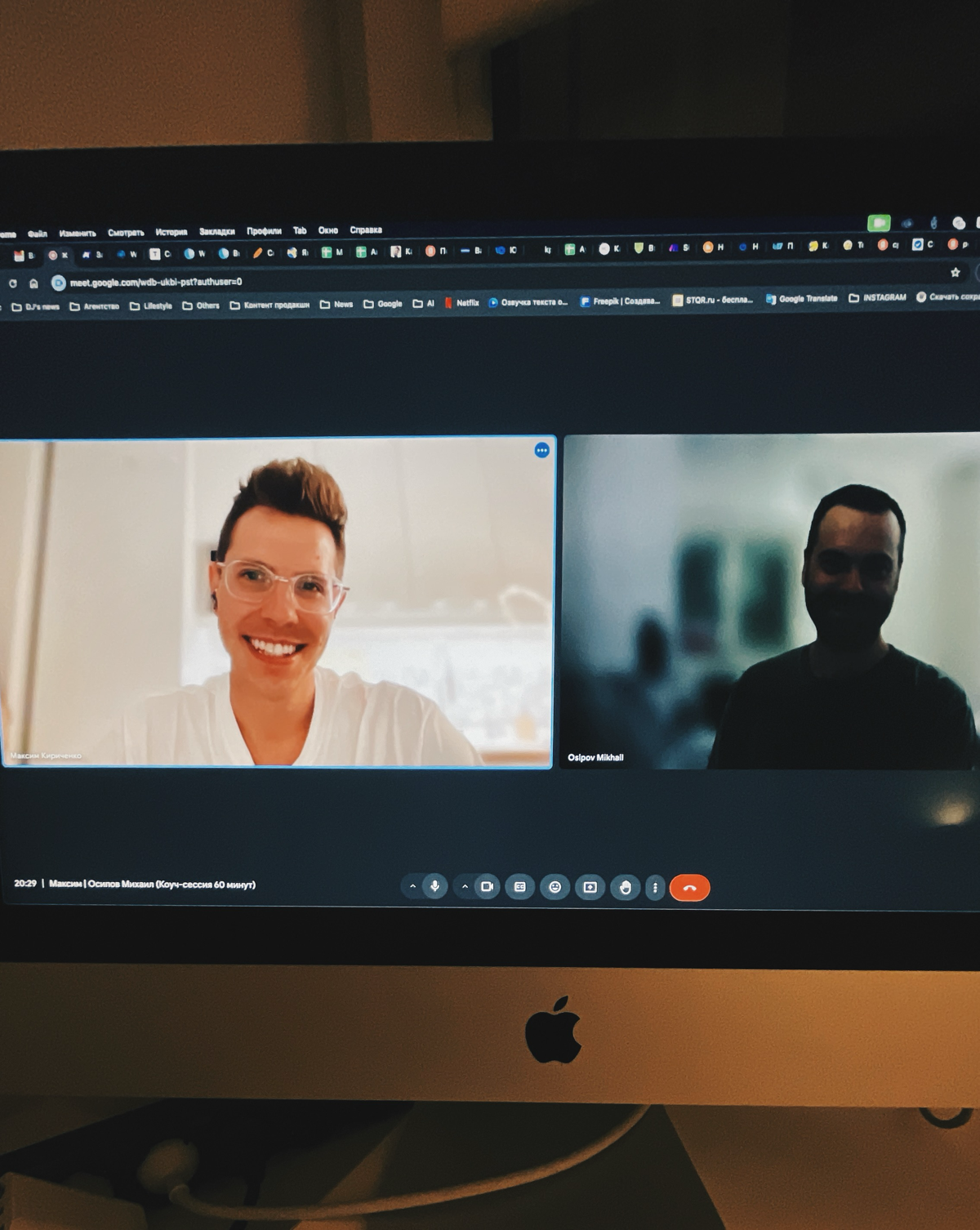Click the browser reload icon

pos(12,283)
